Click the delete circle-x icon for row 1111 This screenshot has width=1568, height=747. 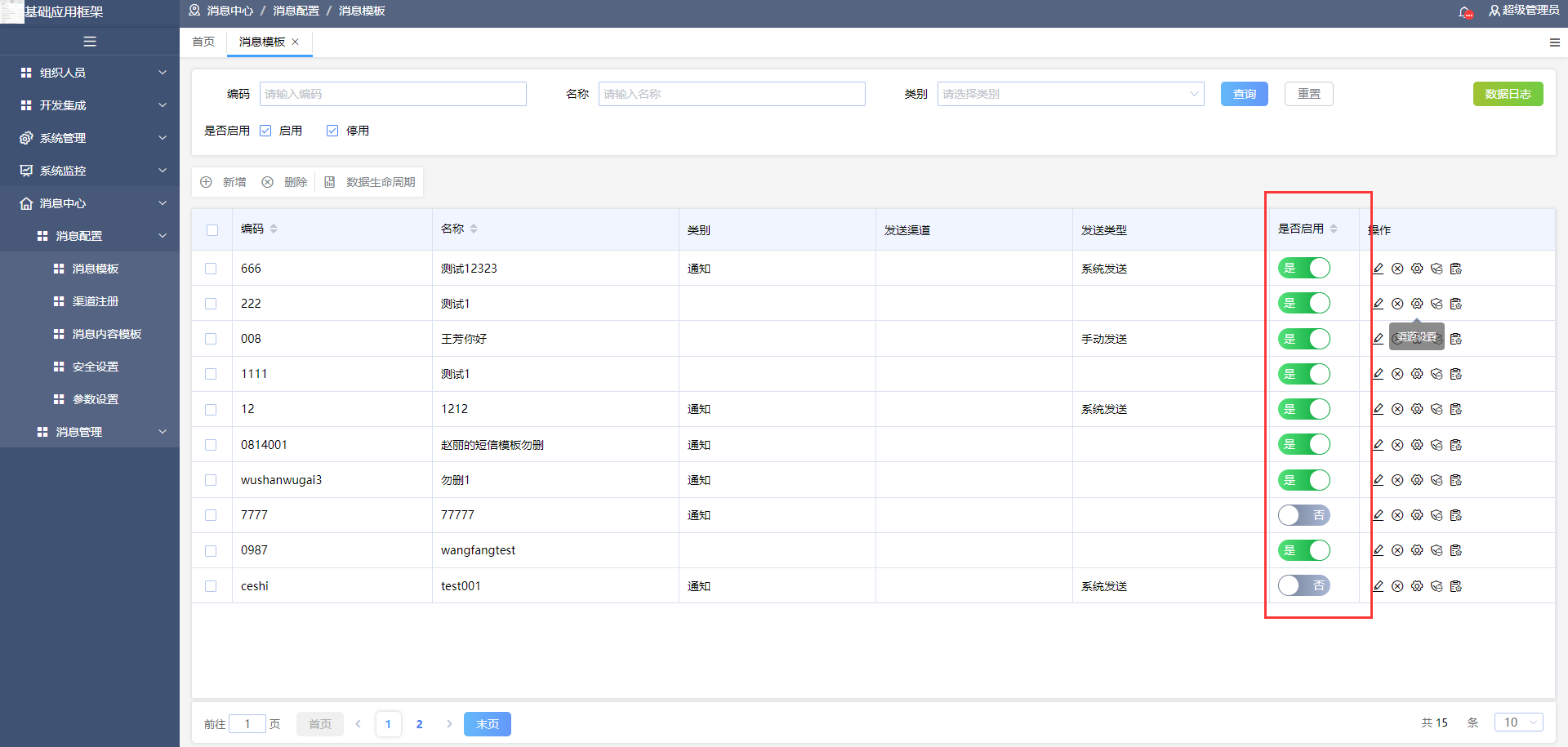coord(1397,374)
